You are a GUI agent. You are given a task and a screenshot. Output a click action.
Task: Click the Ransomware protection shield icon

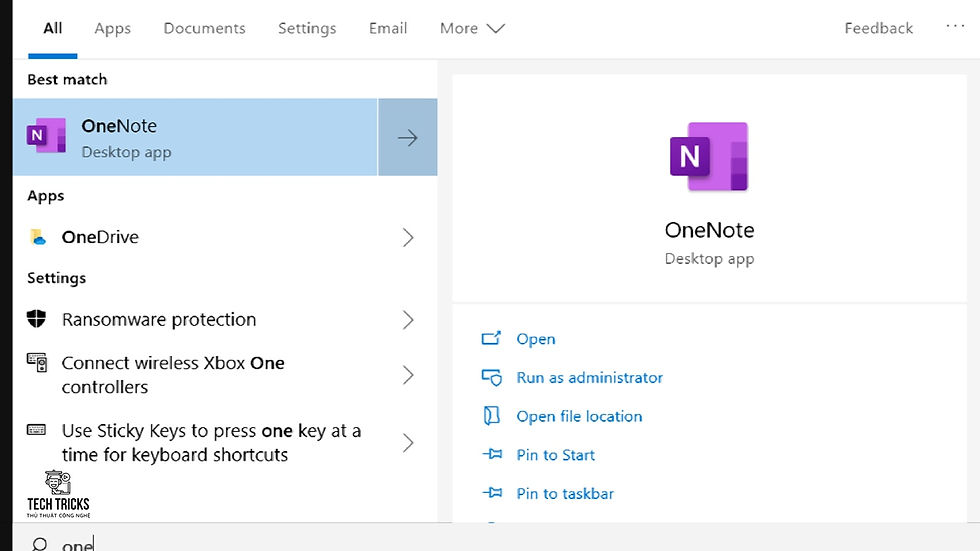[36, 319]
